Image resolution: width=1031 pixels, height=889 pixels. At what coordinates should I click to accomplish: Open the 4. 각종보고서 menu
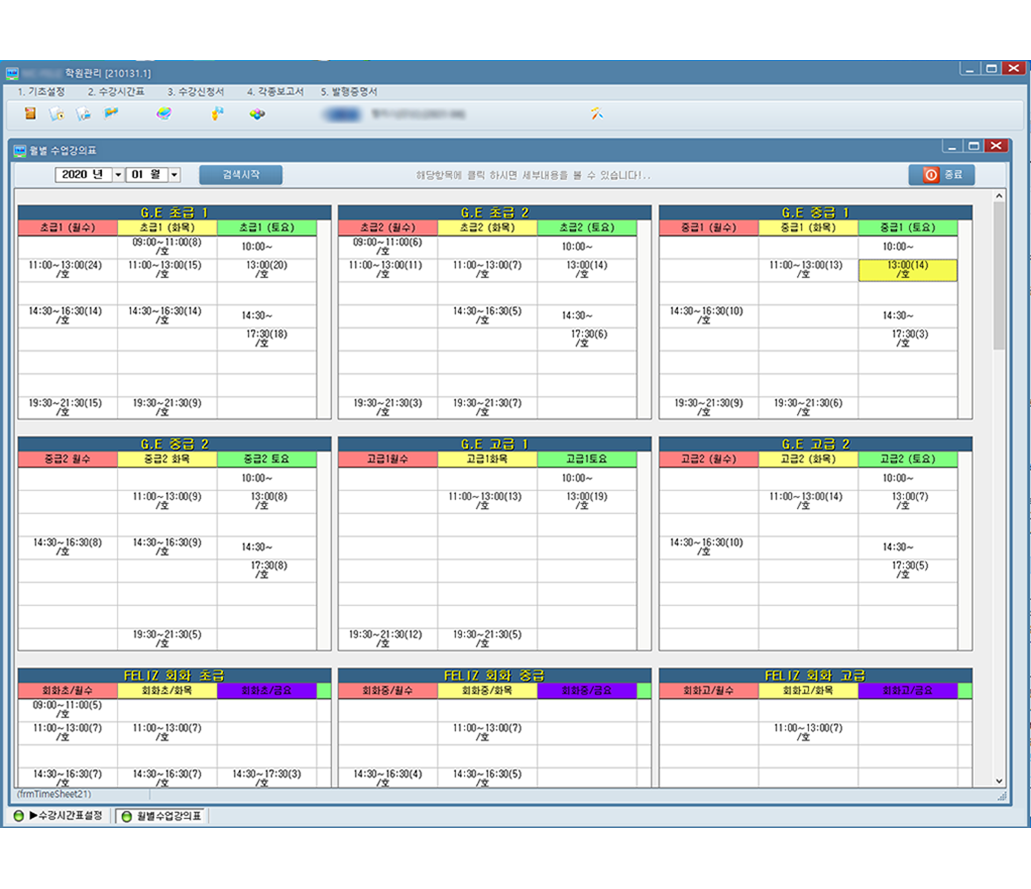(275, 92)
